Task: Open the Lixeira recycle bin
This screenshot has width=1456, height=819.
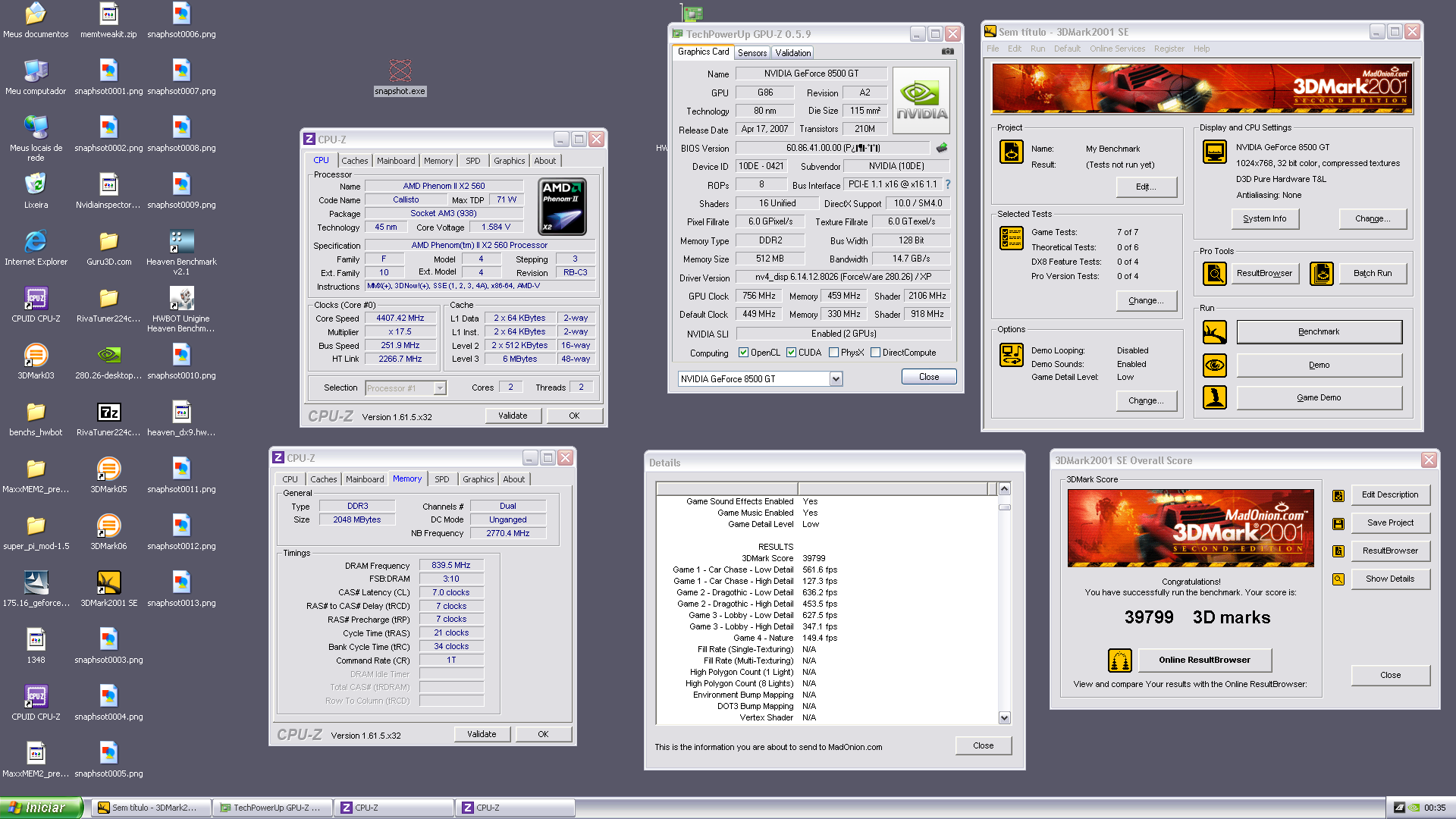Action: coord(36,190)
